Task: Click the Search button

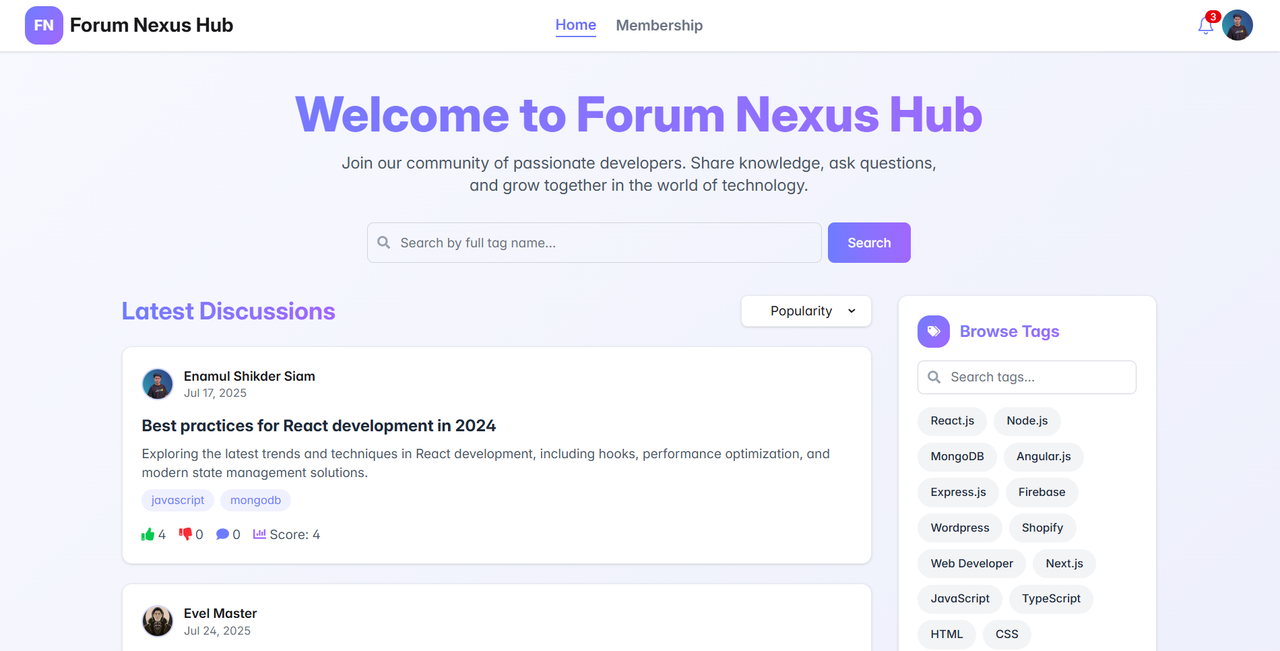Action: click(869, 242)
